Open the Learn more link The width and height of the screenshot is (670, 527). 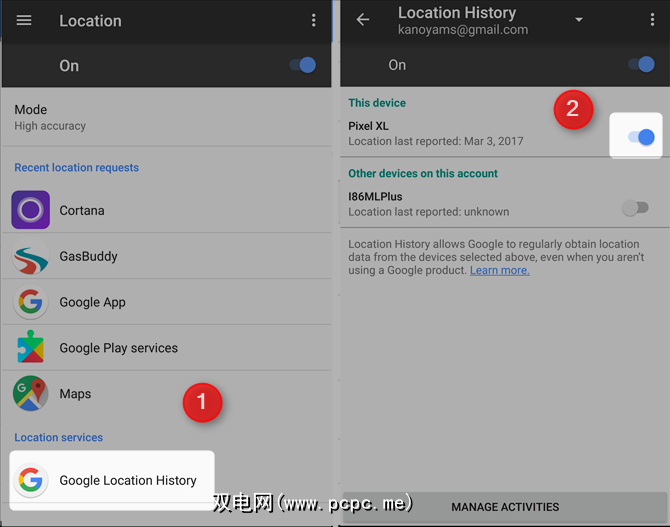tap(500, 270)
